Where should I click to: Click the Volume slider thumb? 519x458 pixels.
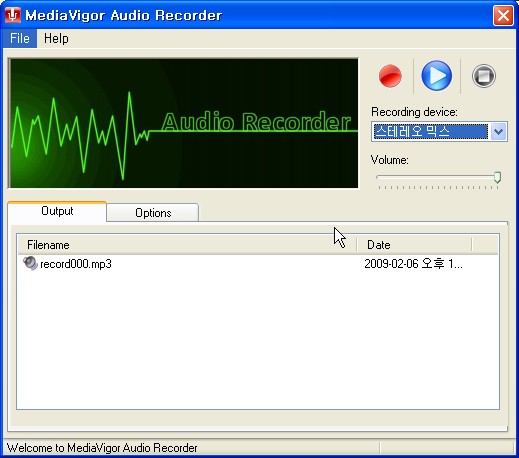pos(497,177)
